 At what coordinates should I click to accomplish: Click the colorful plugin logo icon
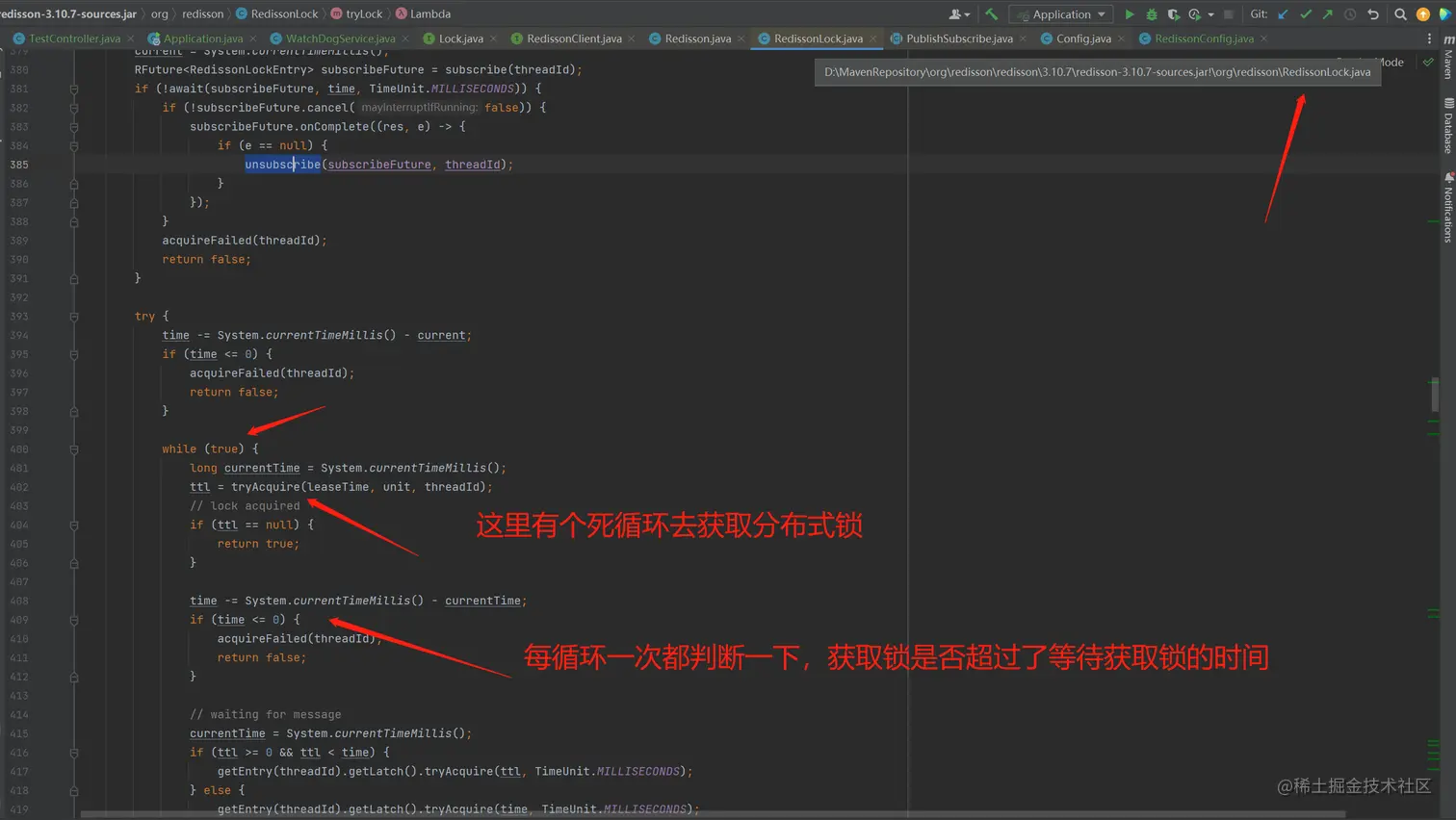[1445, 13]
